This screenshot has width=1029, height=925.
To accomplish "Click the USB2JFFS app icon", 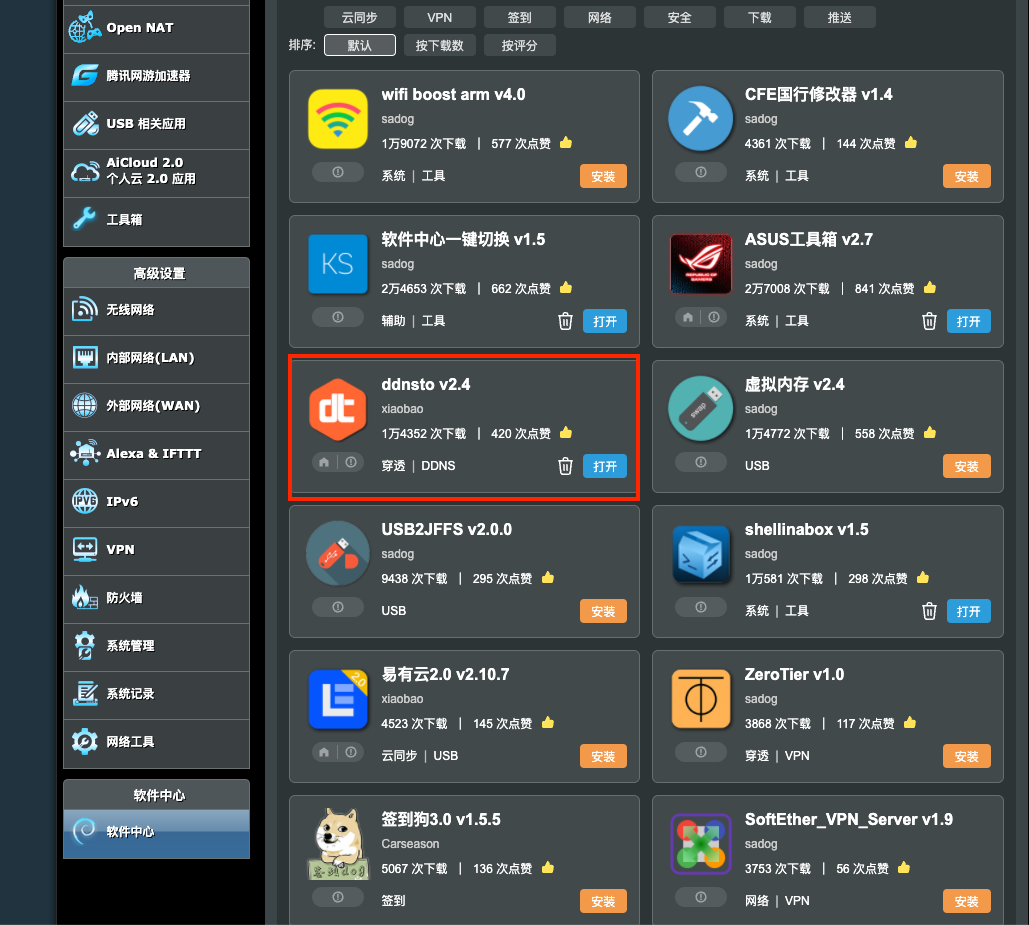I will point(338,554).
